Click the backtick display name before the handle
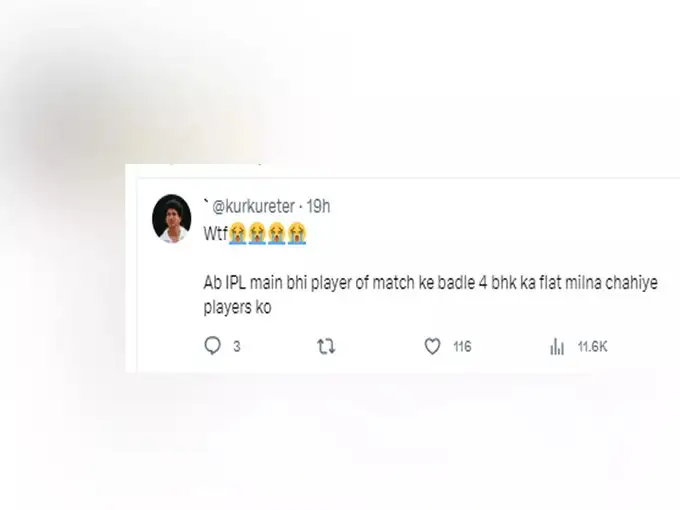The height and width of the screenshot is (510, 680). click(206, 201)
